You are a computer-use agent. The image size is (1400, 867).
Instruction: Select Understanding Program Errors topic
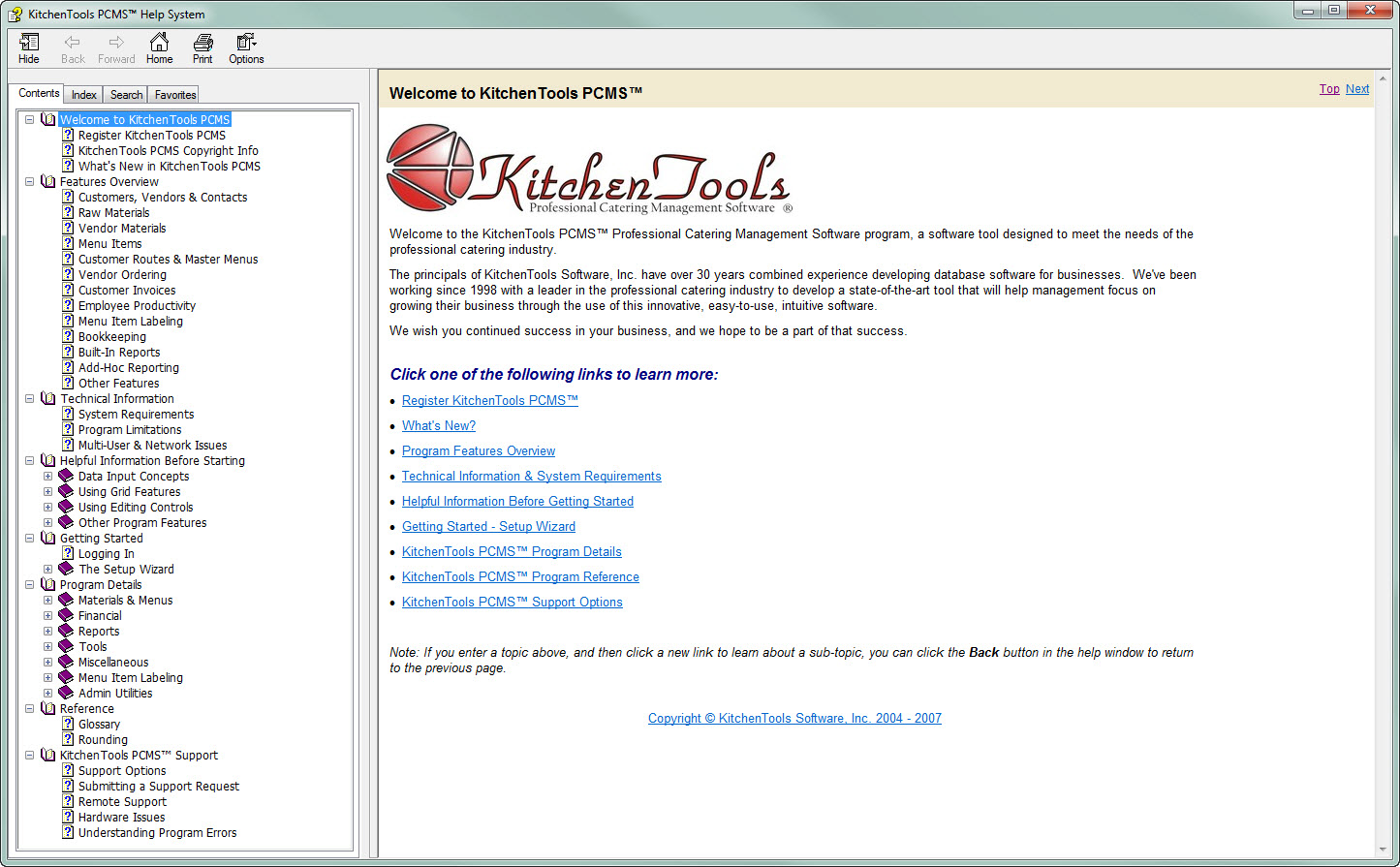pos(157,832)
